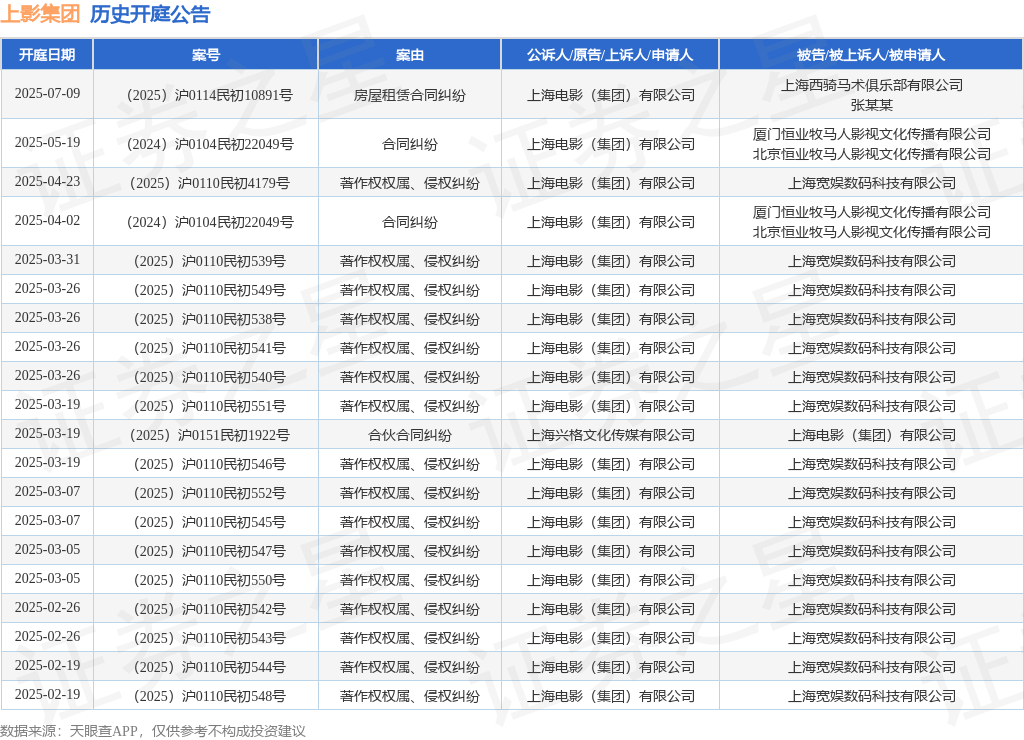Click case number 沪0110民初547号

234,551
